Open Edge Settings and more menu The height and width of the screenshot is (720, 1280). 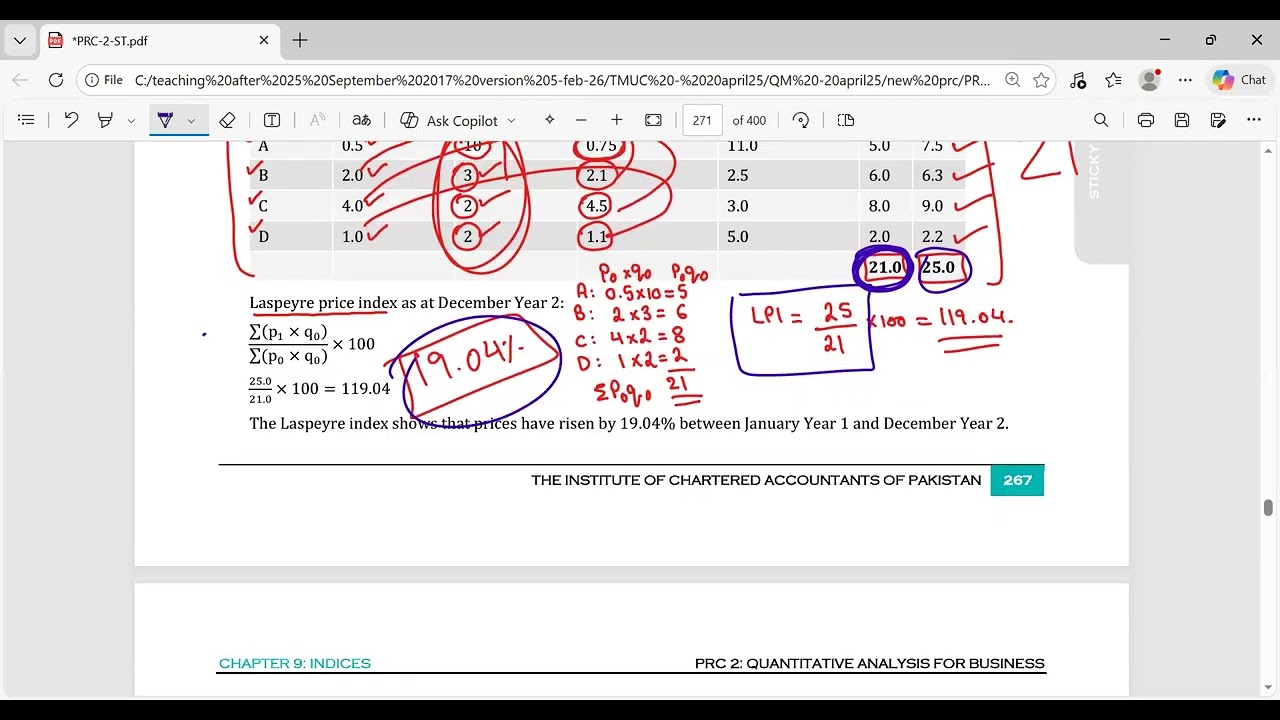(x=1185, y=80)
